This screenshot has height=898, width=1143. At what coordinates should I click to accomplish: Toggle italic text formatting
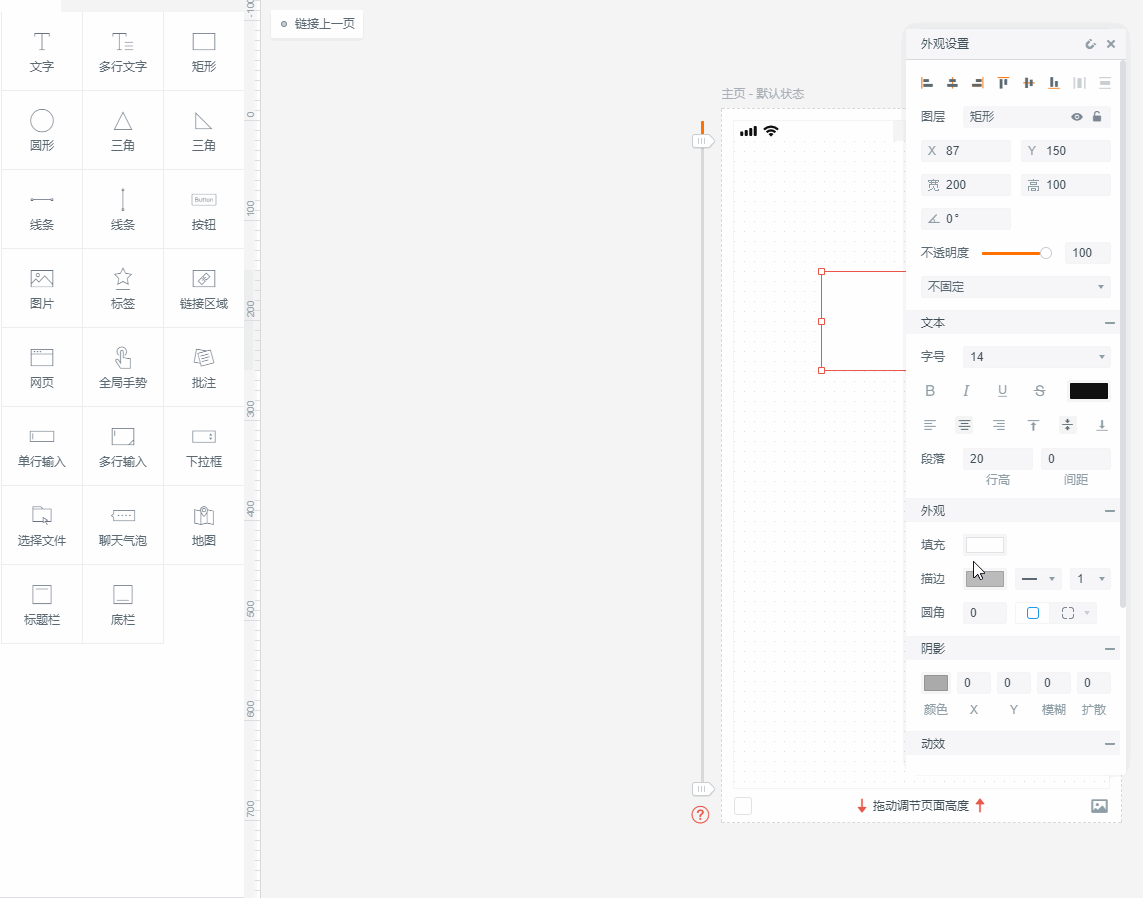966,391
